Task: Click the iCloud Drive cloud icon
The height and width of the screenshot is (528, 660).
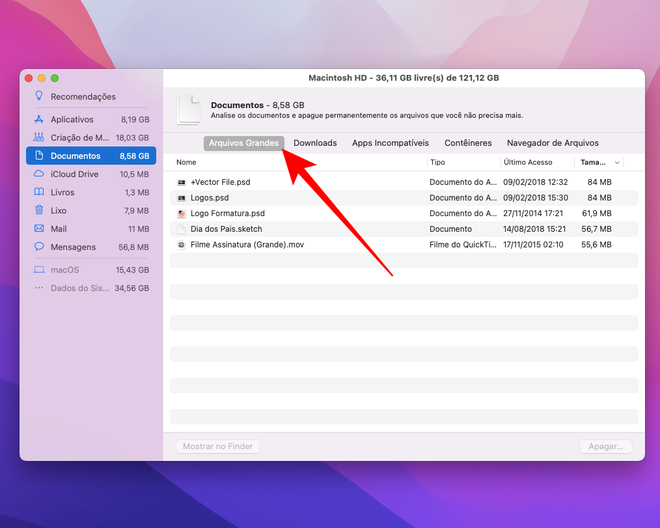Action: coord(39,173)
